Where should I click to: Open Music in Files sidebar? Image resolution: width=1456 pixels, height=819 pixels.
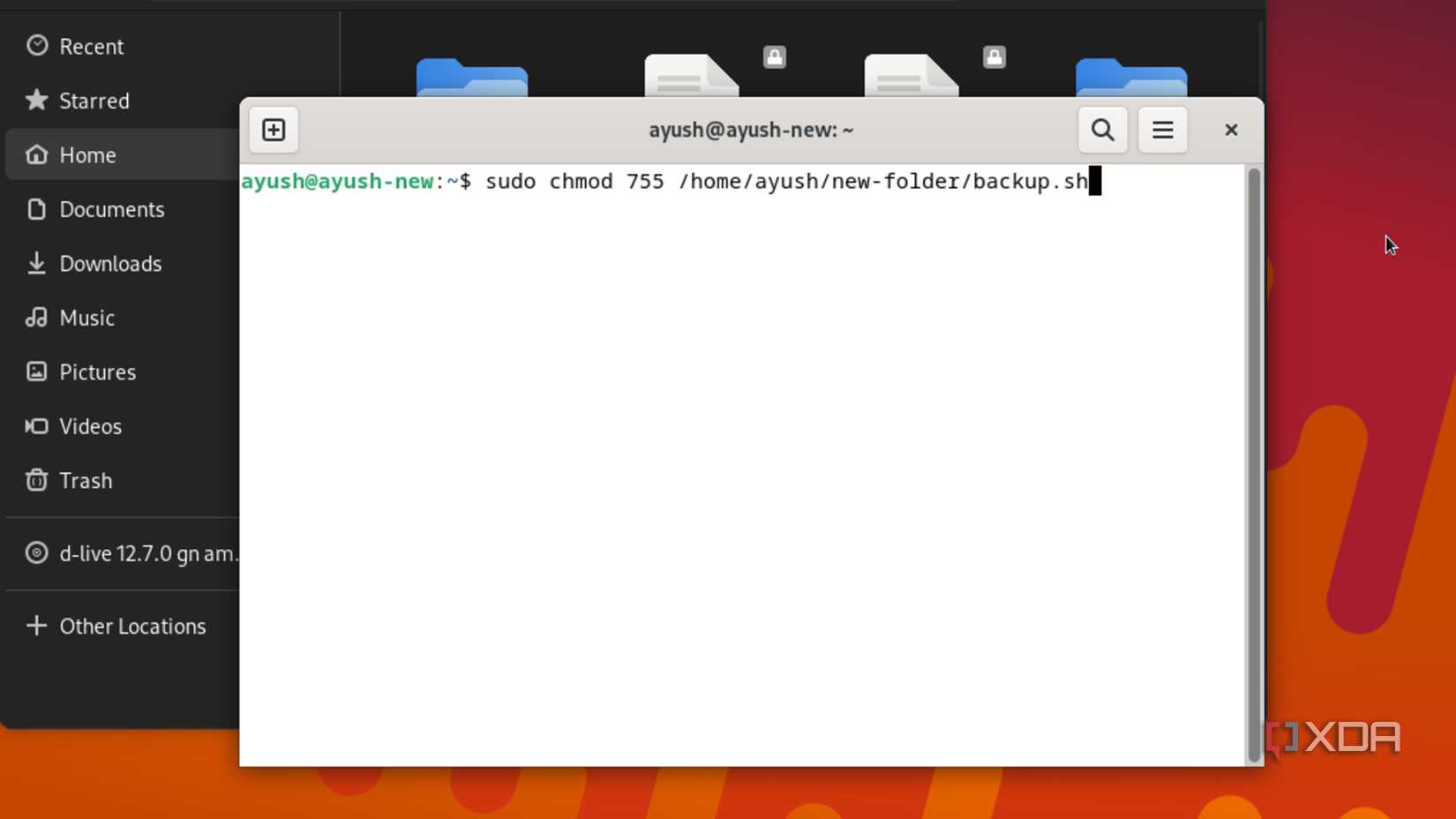click(x=122, y=318)
